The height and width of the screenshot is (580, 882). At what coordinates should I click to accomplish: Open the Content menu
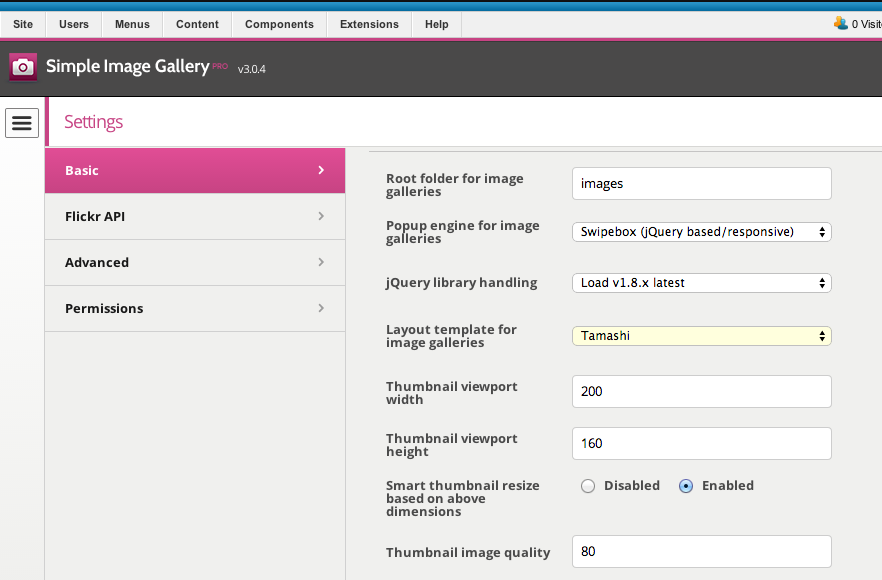(x=197, y=24)
